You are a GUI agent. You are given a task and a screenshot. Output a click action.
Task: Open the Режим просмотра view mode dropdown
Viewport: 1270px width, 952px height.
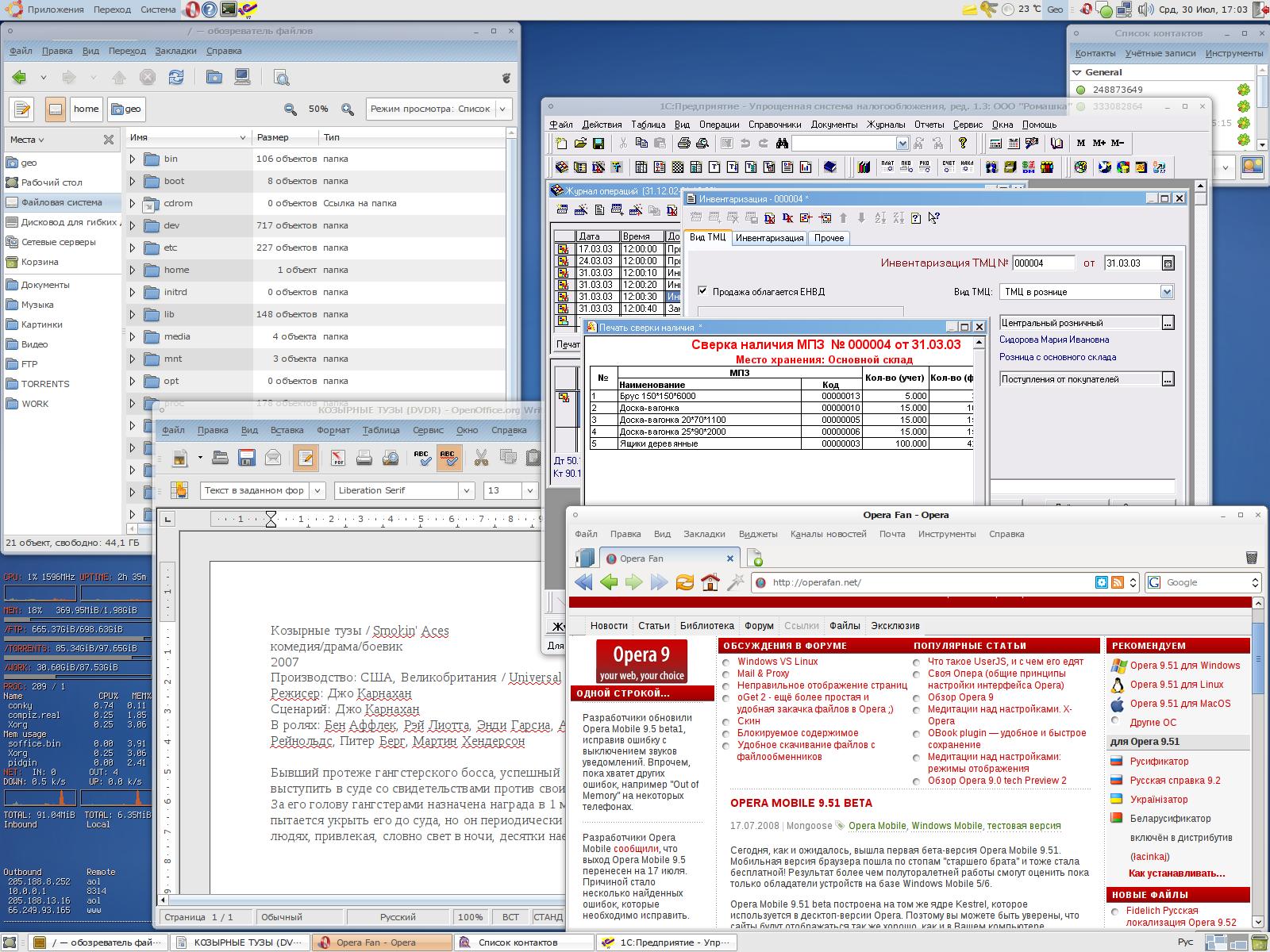pos(439,109)
